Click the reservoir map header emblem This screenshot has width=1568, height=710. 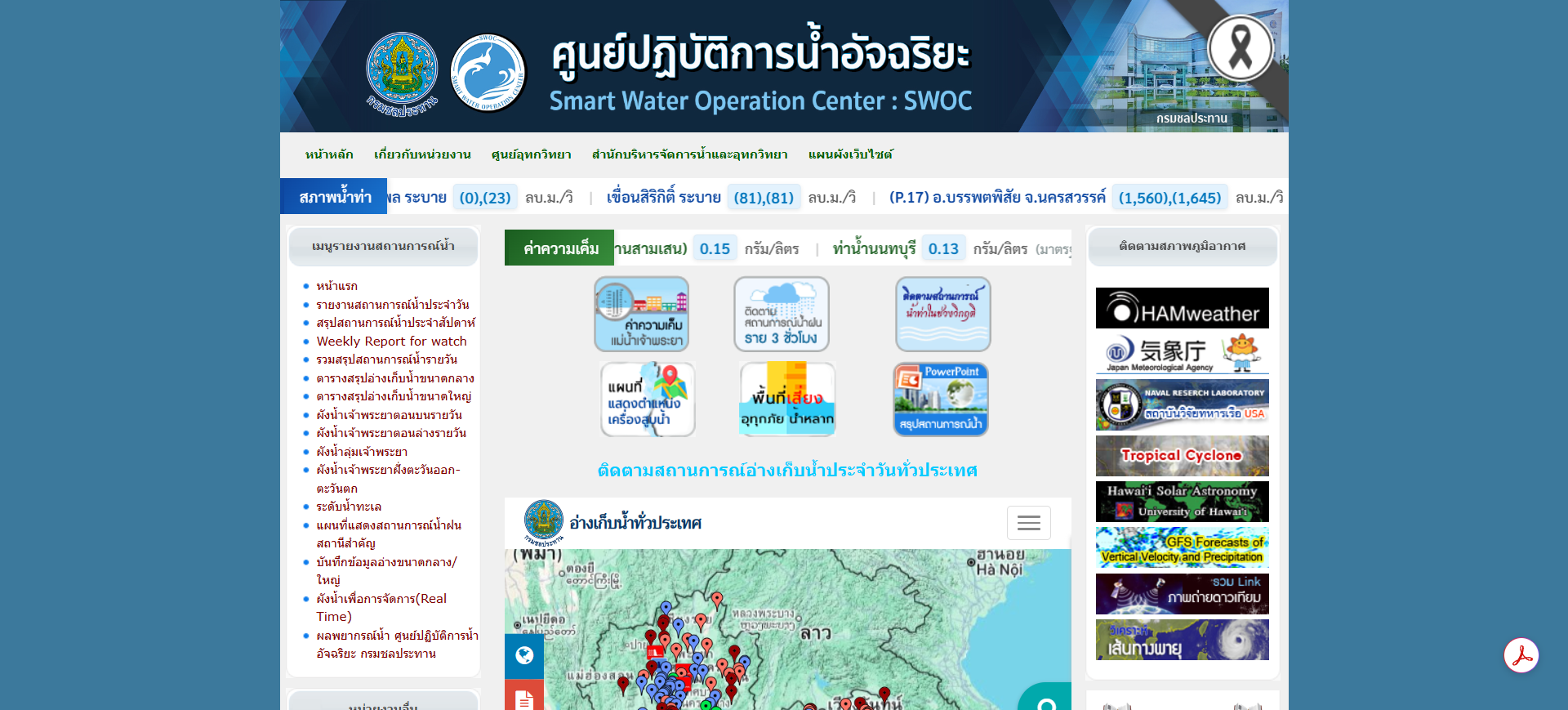(x=543, y=522)
